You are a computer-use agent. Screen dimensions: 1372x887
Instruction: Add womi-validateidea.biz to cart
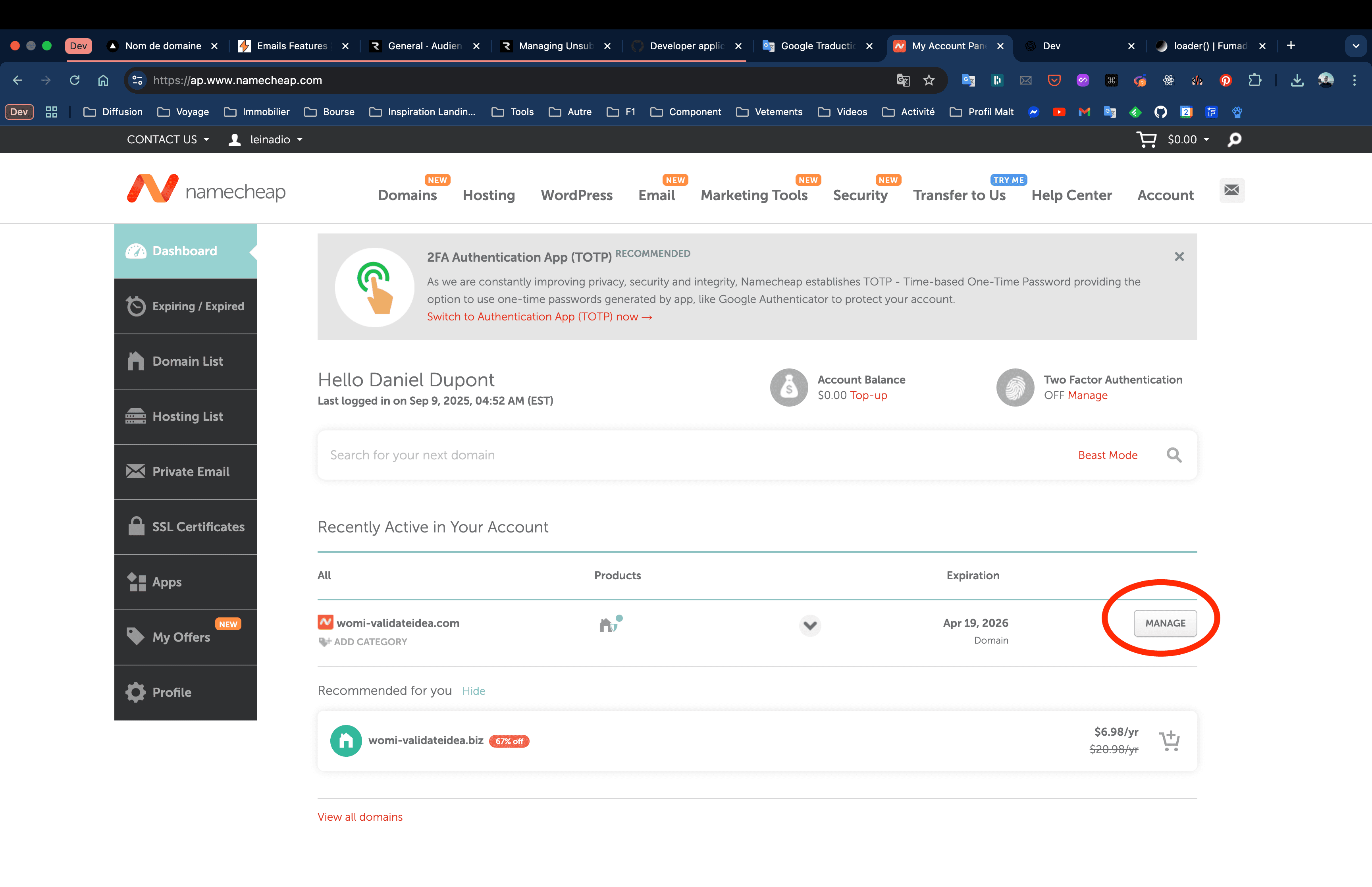(1170, 741)
